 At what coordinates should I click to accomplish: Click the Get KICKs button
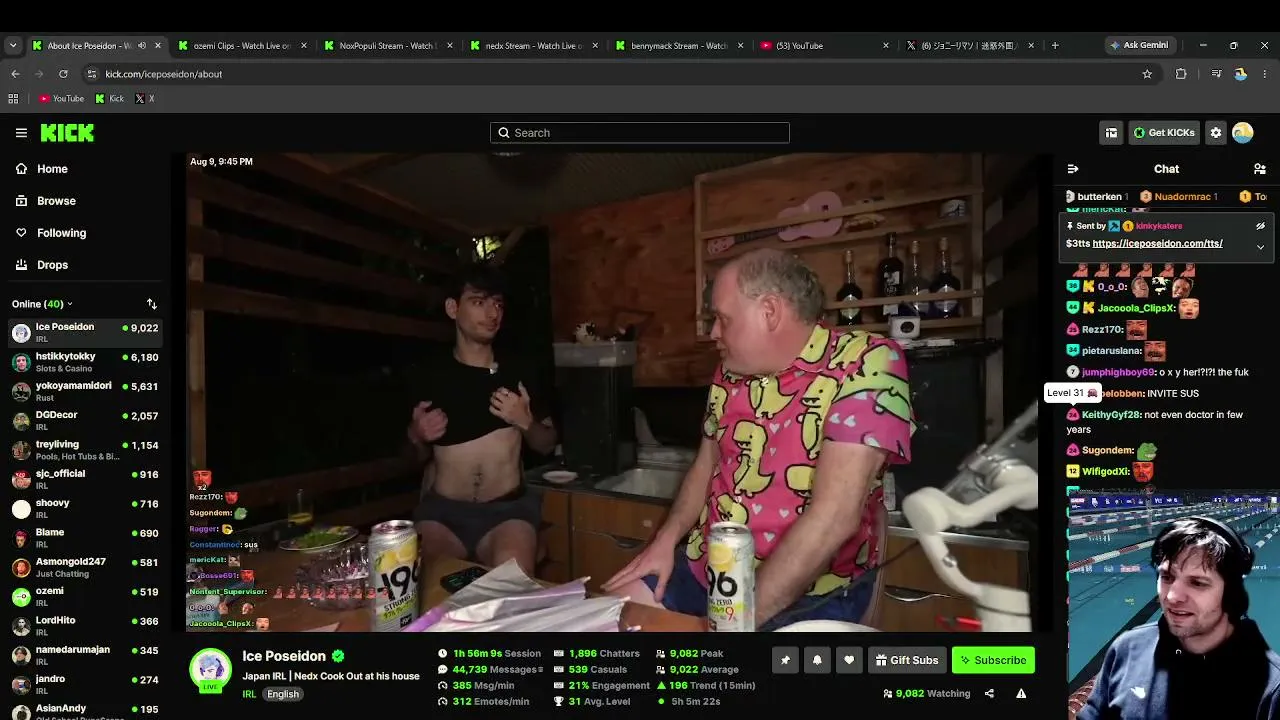(x=1164, y=132)
